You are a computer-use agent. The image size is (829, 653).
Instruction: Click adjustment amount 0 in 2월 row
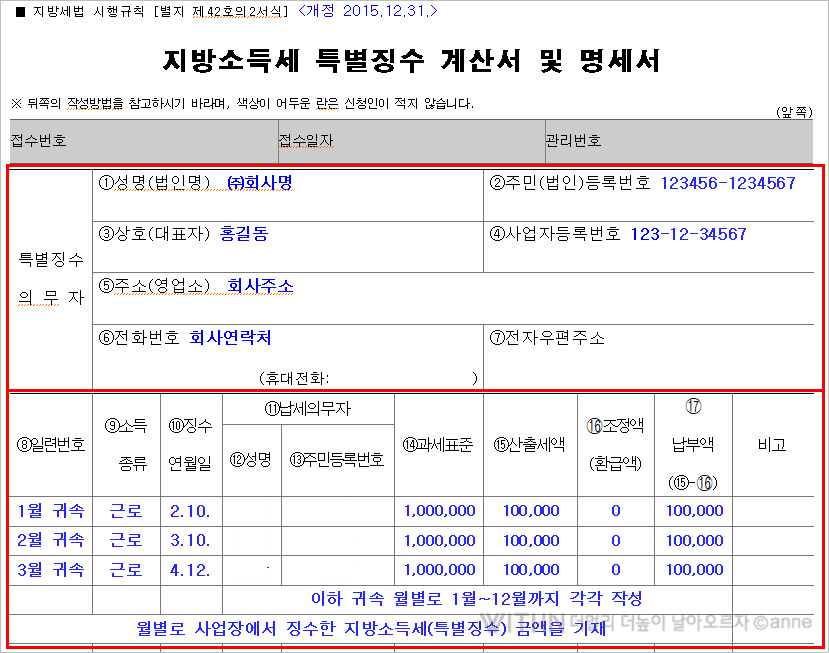click(x=616, y=540)
